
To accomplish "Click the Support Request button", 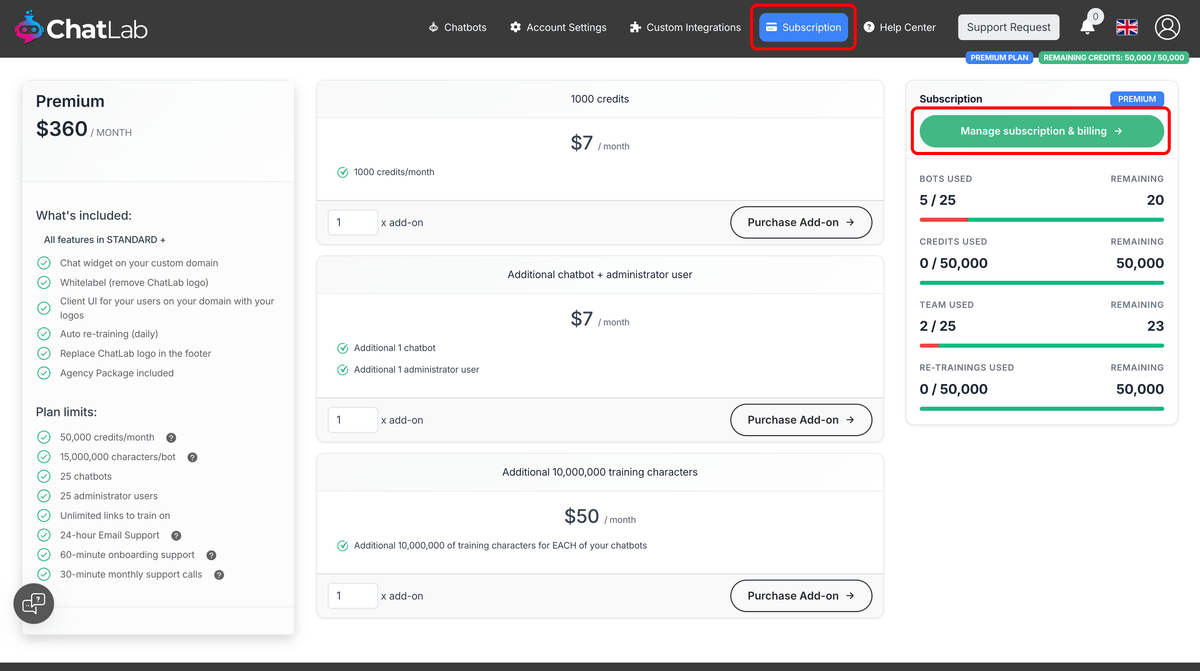I will point(1008,27).
